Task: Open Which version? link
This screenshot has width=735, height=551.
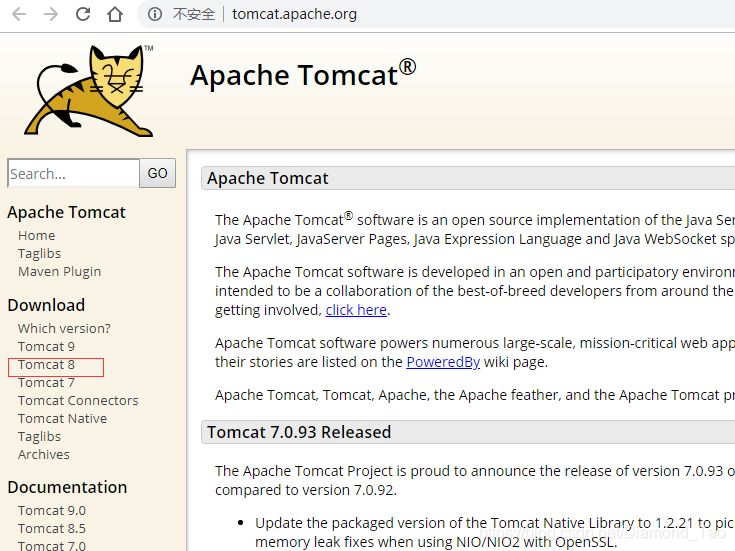Action: (64, 328)
